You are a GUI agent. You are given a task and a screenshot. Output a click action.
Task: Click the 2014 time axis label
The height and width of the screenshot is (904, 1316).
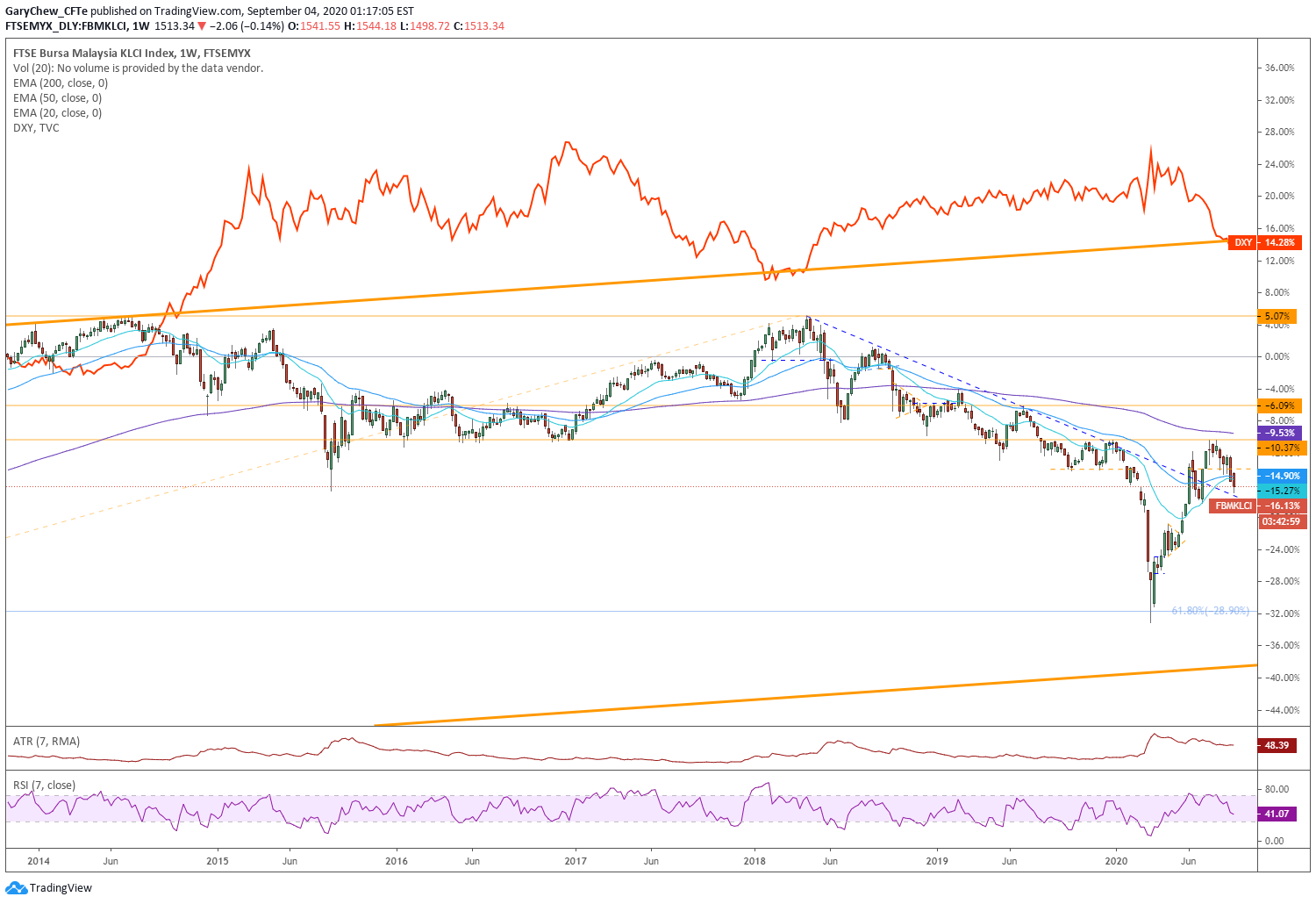click(x=39, y=861)
